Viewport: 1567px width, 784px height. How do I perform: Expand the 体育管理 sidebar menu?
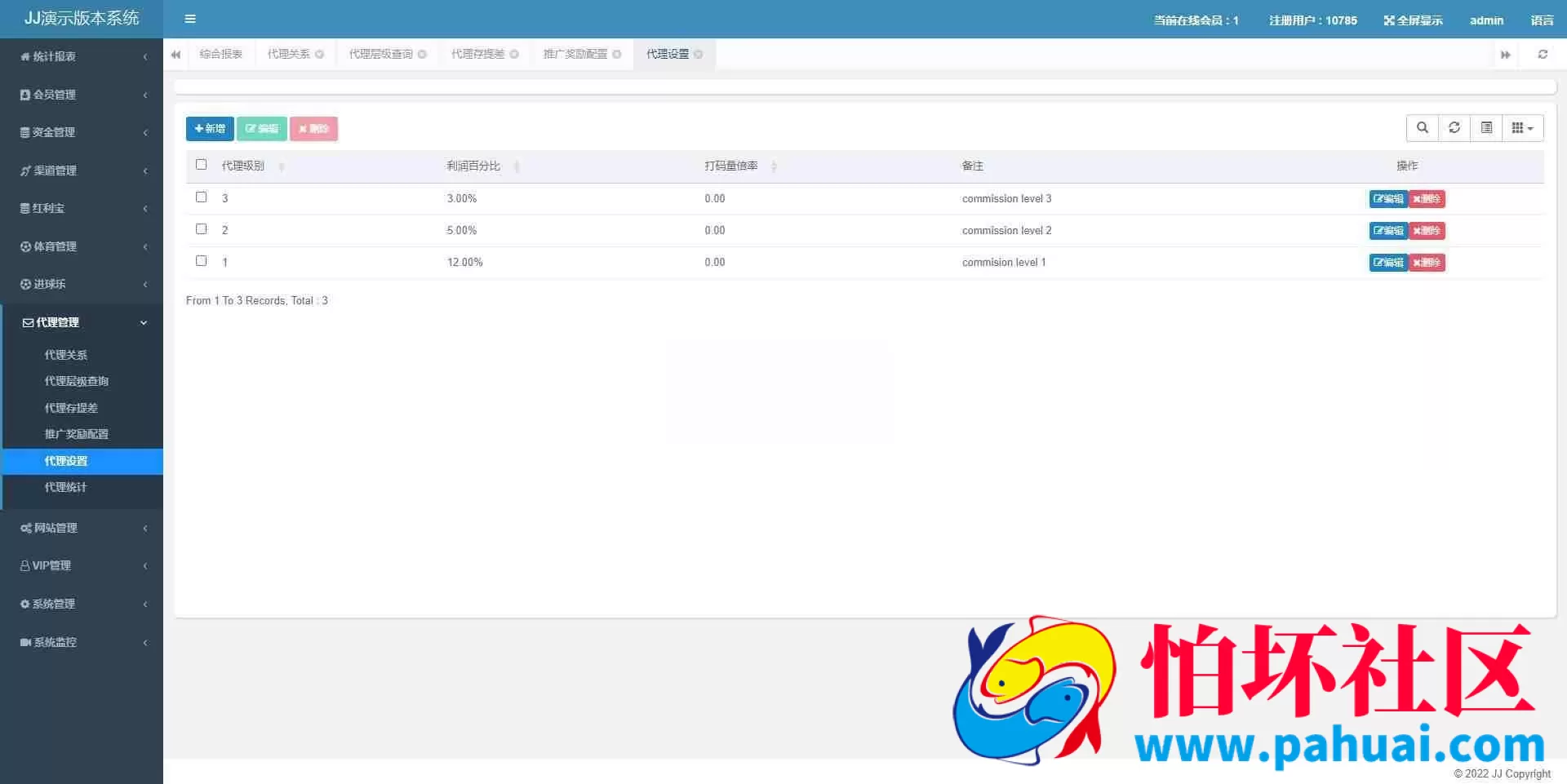point(82,246)
